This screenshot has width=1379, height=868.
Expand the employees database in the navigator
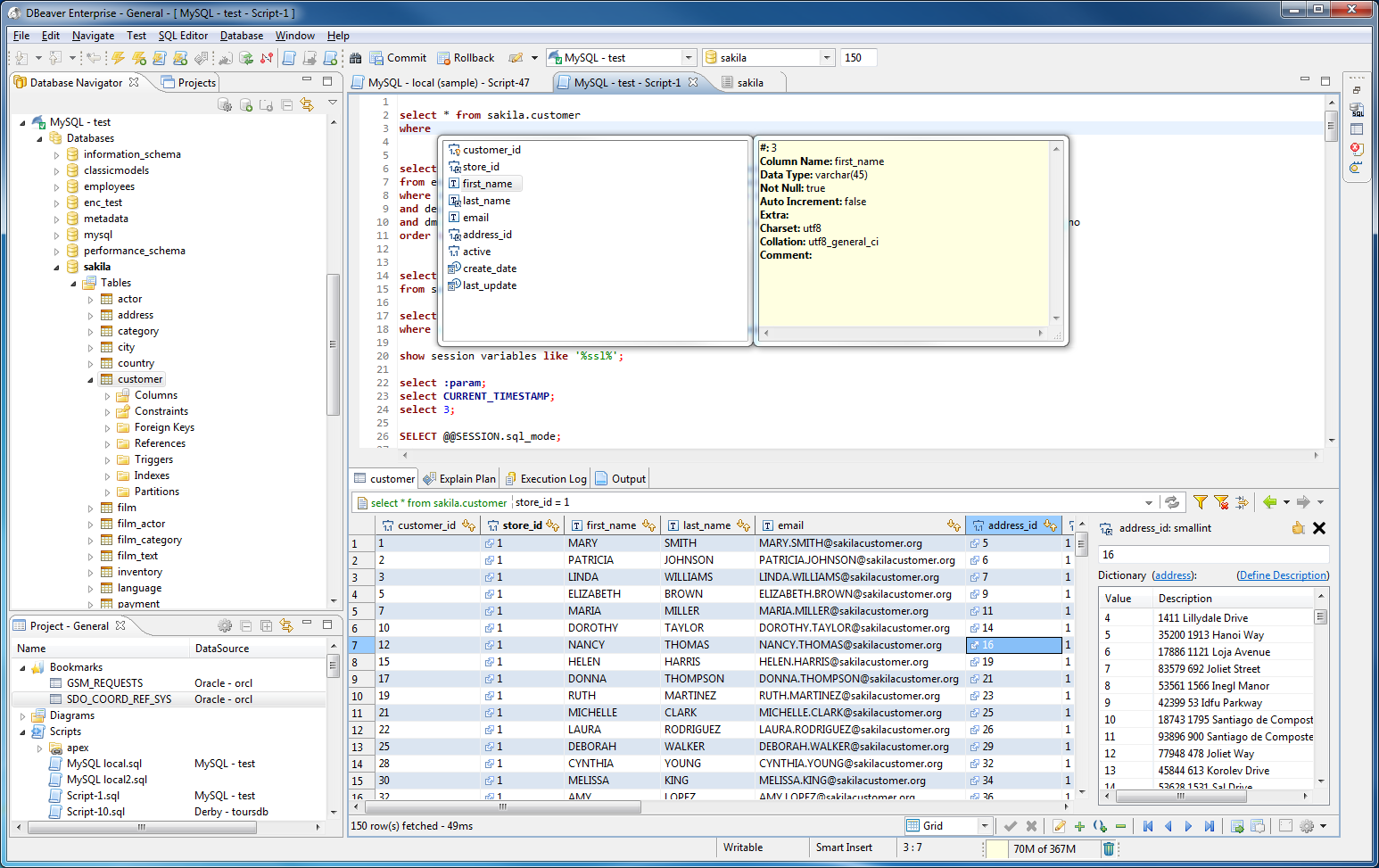[x=56, y=186]
